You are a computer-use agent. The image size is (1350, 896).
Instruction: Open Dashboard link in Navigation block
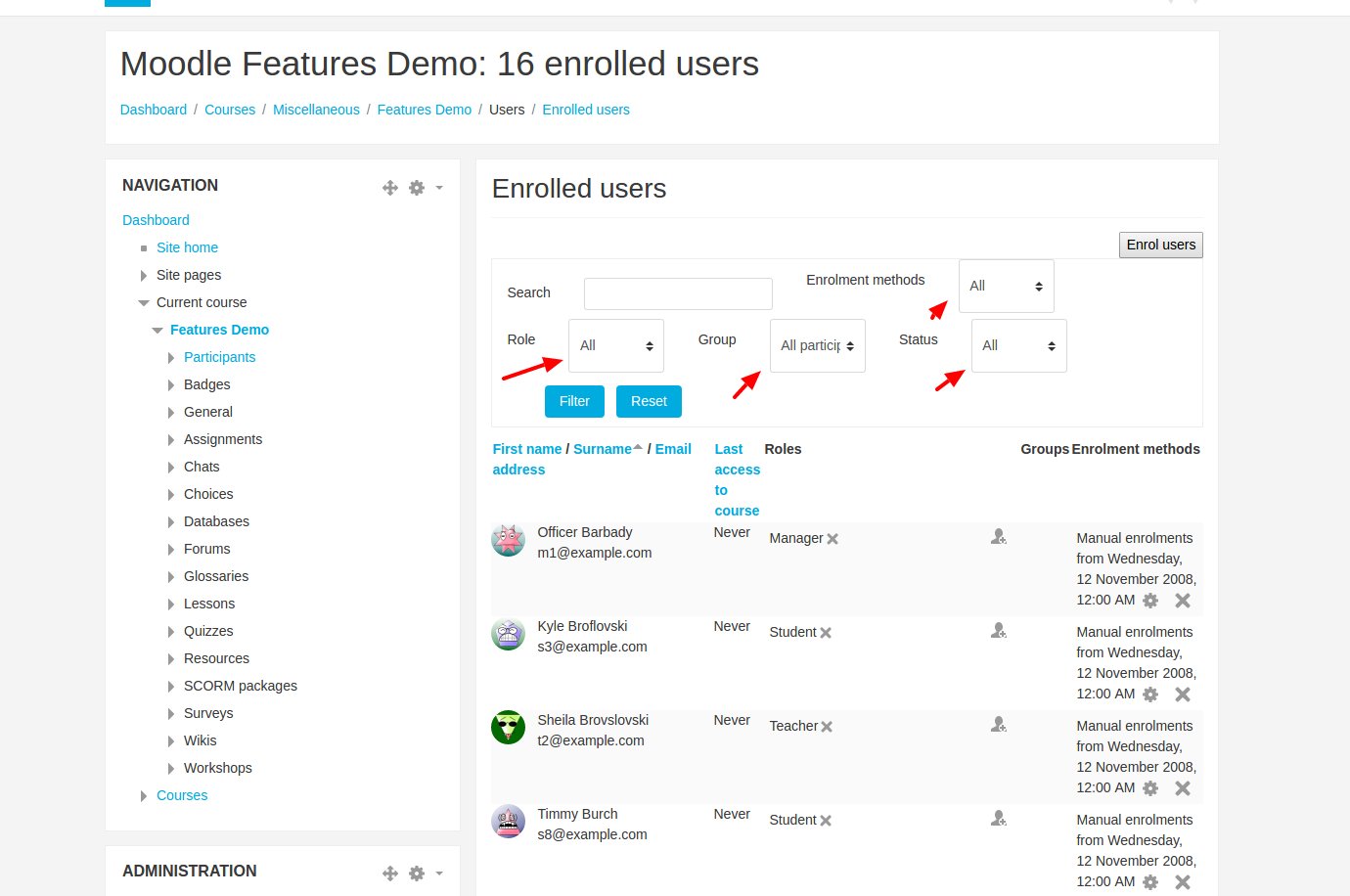[x=156, y=220]
